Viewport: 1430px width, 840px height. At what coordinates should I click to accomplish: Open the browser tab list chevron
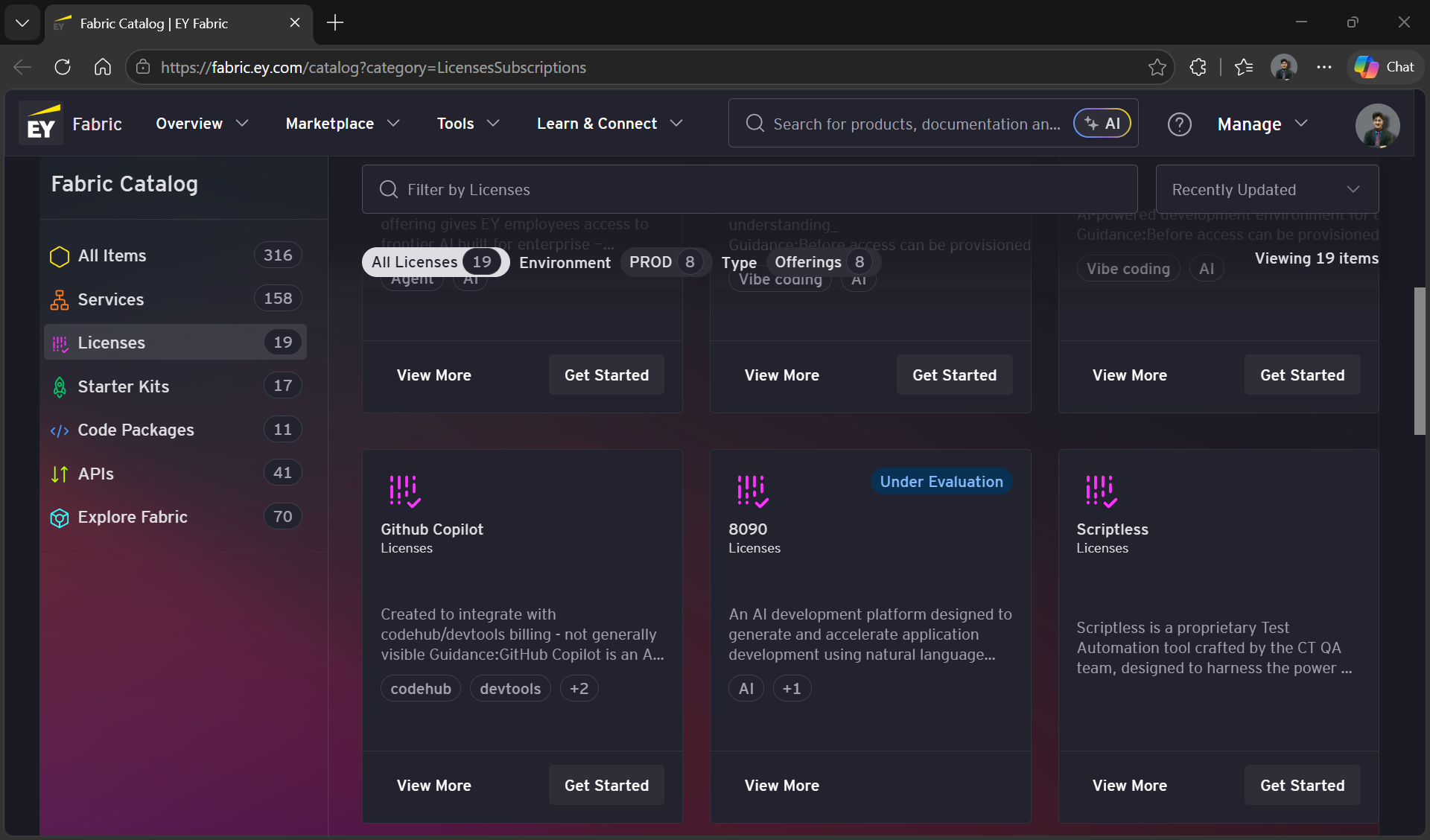coord(22,23)
